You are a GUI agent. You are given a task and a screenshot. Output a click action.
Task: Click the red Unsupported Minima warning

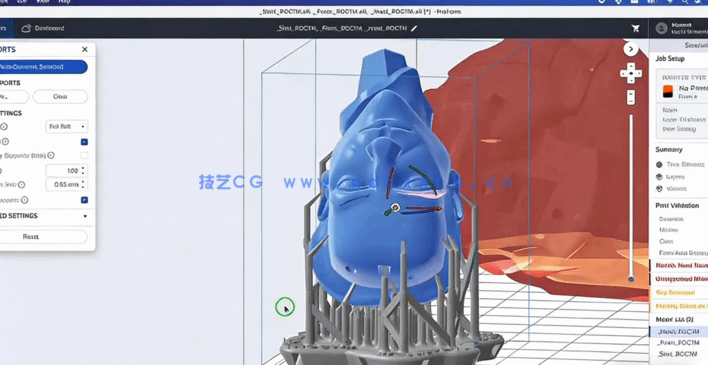[679, 279]
